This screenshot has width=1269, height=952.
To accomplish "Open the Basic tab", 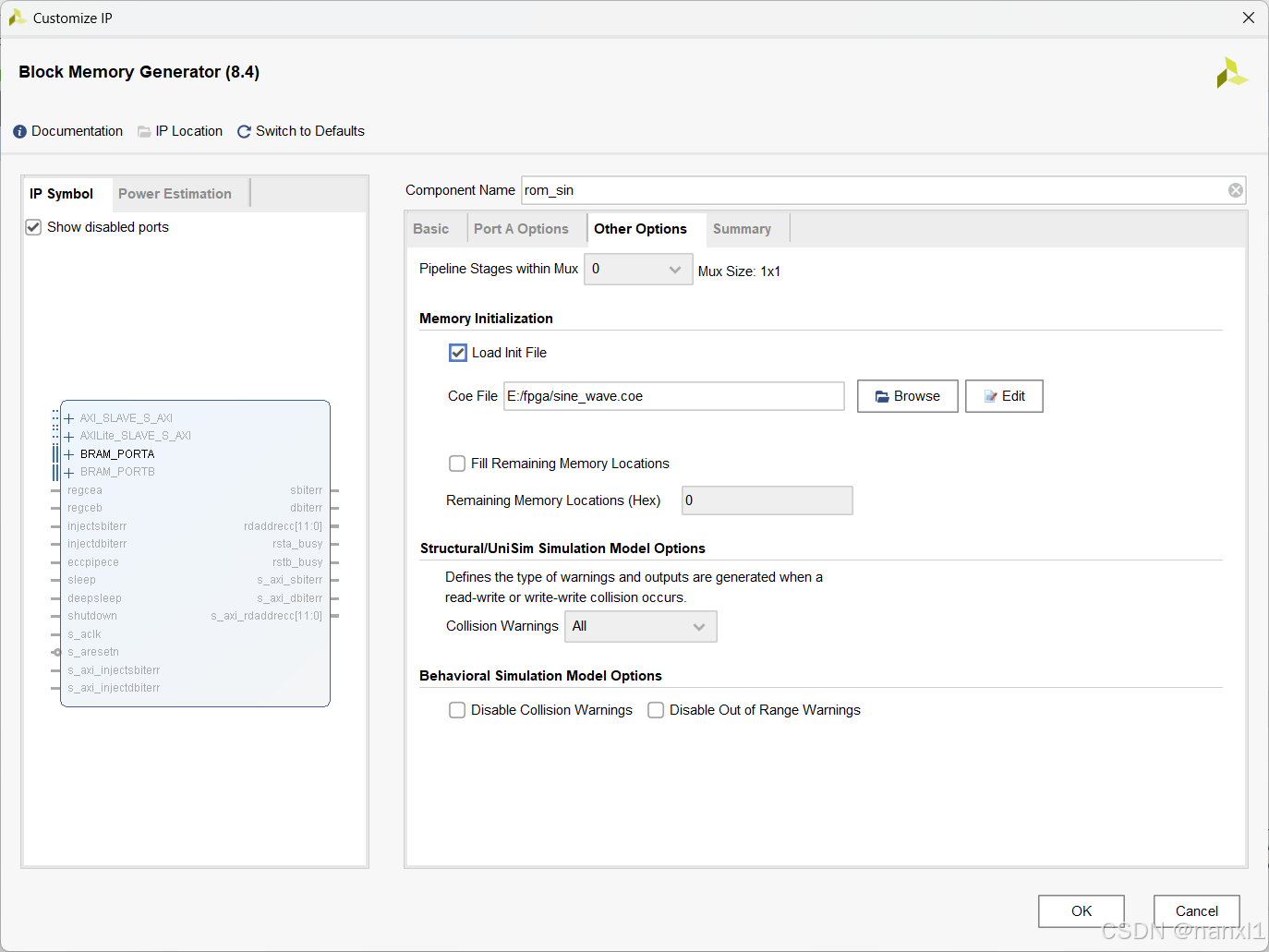I will [x=431, y=229].
